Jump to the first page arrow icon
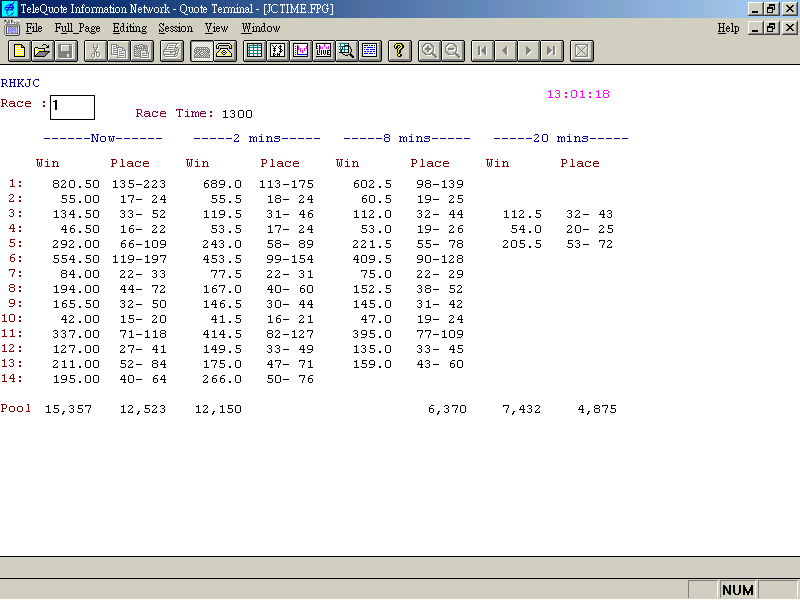Viewport: 800px width, 600px height. (482, 51)
